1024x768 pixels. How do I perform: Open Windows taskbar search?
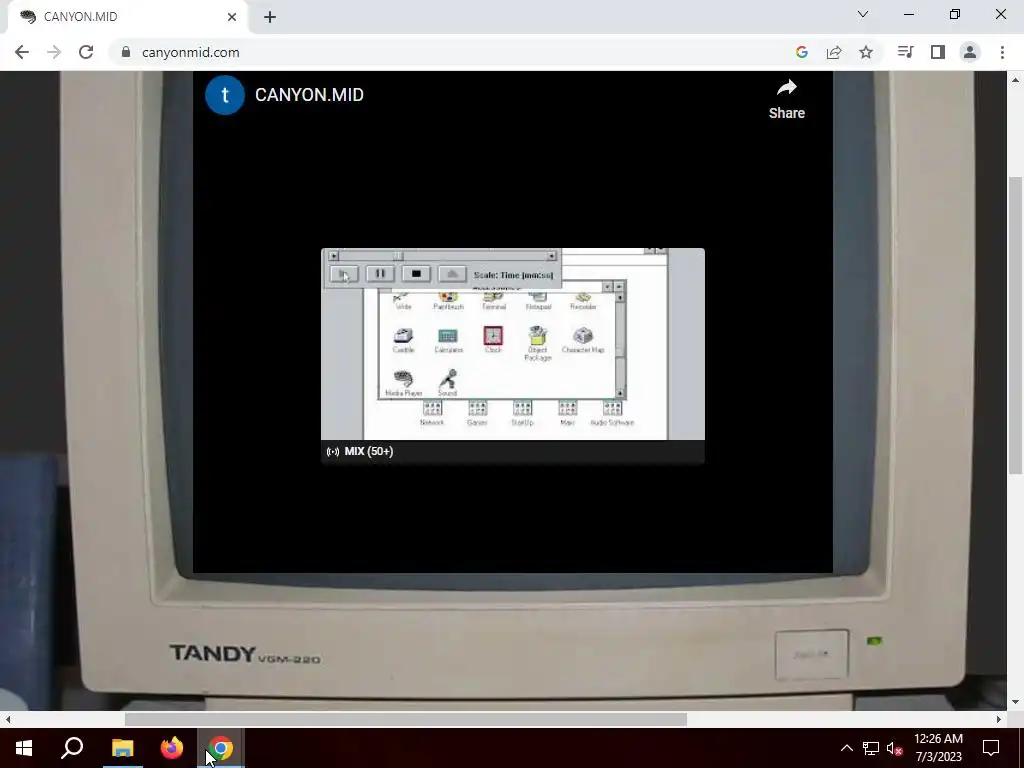point(72,748)
